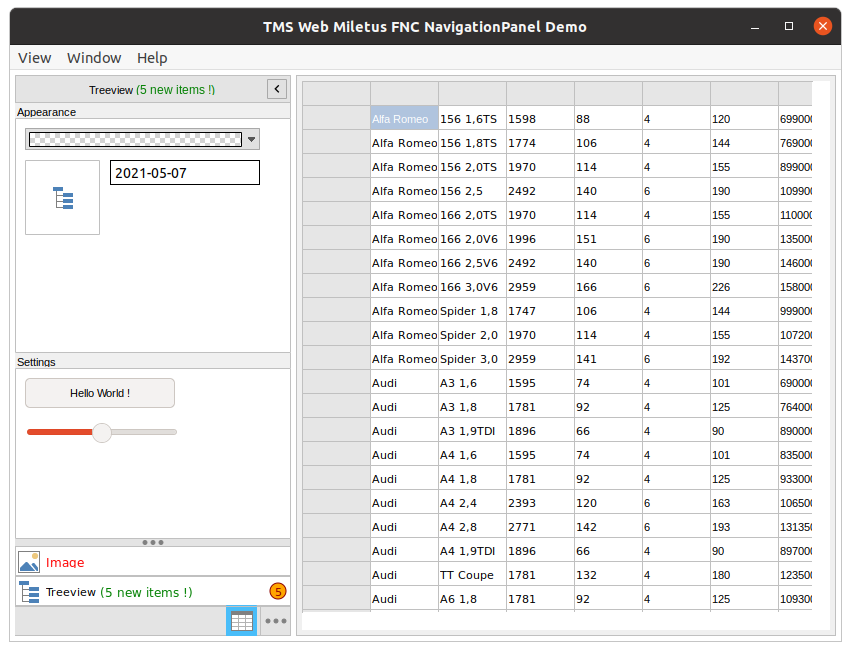Click the splitter dots above Image item

(x=153, y=542)
